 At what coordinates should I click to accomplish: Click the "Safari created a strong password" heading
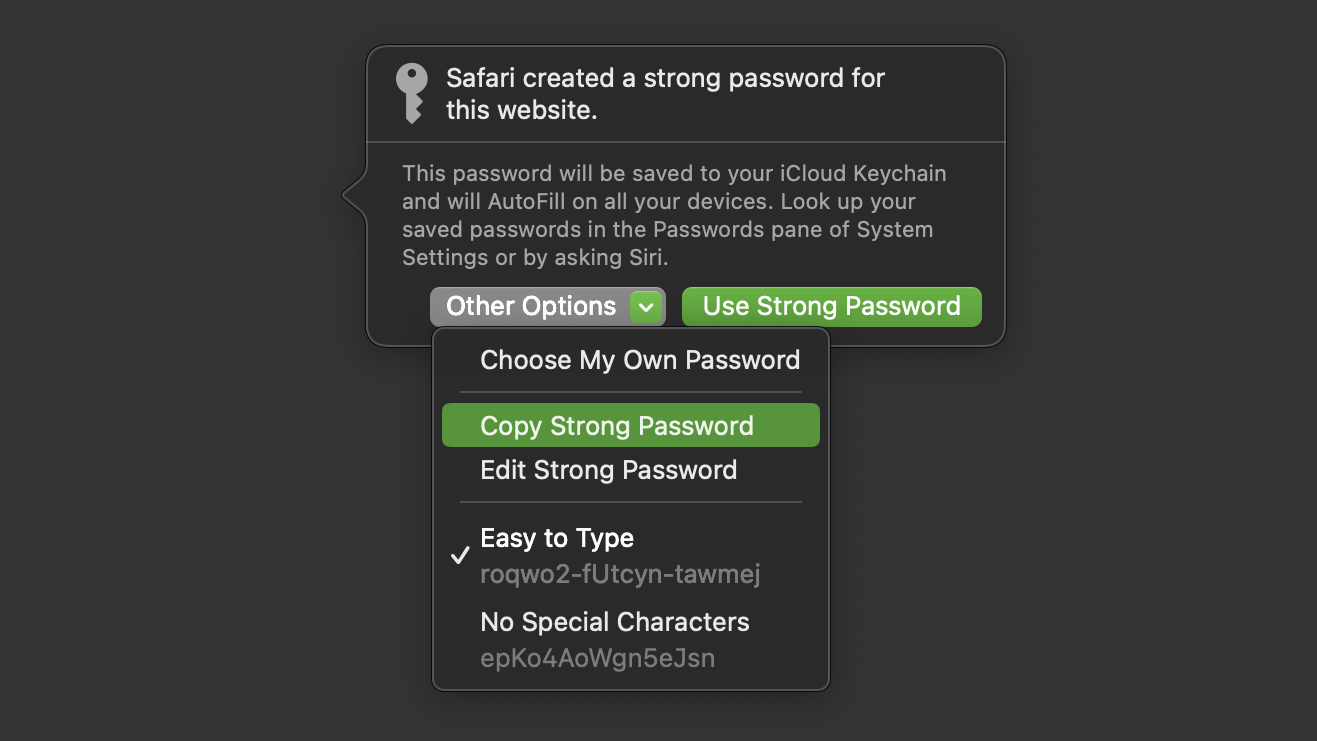tap(665, 93)
